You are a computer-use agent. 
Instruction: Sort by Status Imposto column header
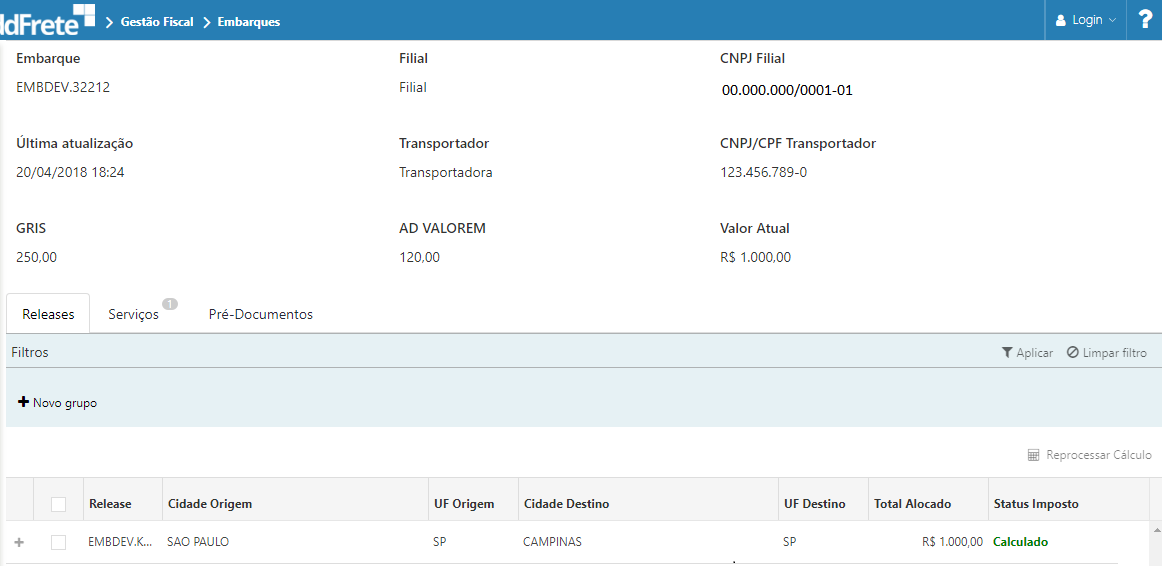pyautogui.click(x=1036, y=504)
